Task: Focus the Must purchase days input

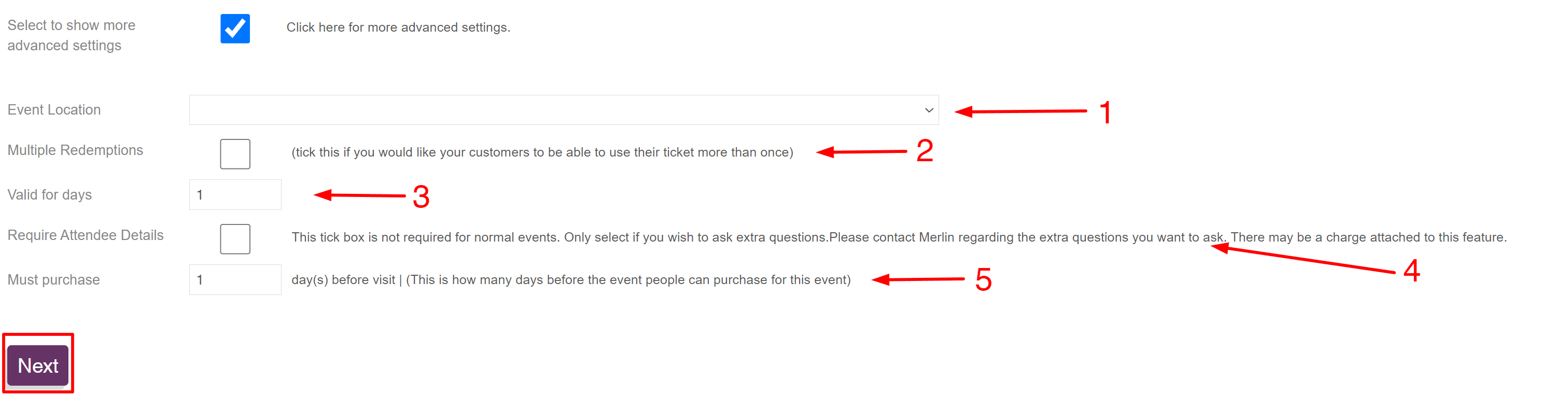Action: tap(235, 280)
